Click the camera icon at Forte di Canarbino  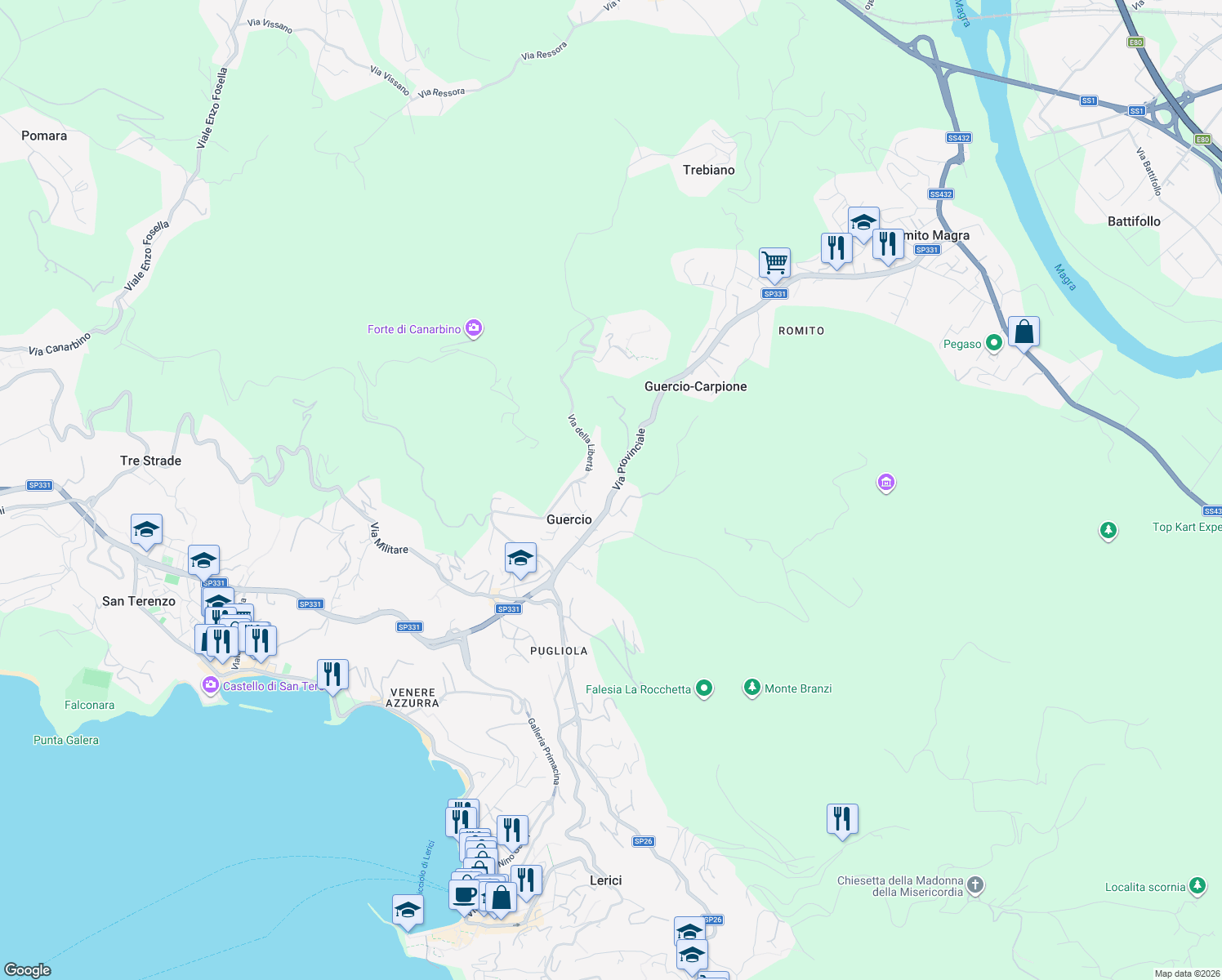pos(473,327)
